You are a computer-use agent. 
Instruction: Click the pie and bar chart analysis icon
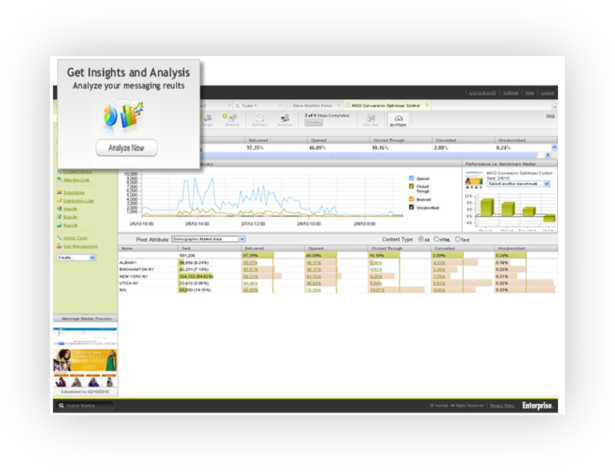click(124, 114)
